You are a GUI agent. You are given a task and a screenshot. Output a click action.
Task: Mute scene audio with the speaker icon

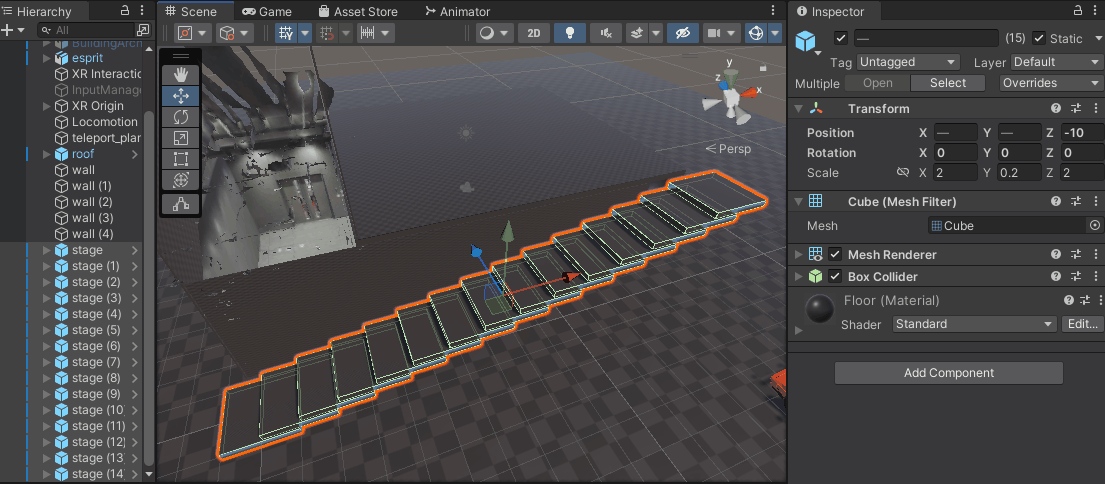[605, 33]
